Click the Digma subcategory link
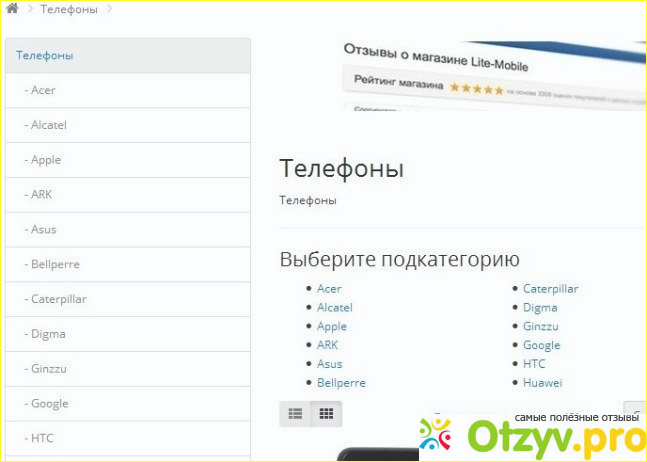Screen dimensions: 647x462 pos(540,308)
